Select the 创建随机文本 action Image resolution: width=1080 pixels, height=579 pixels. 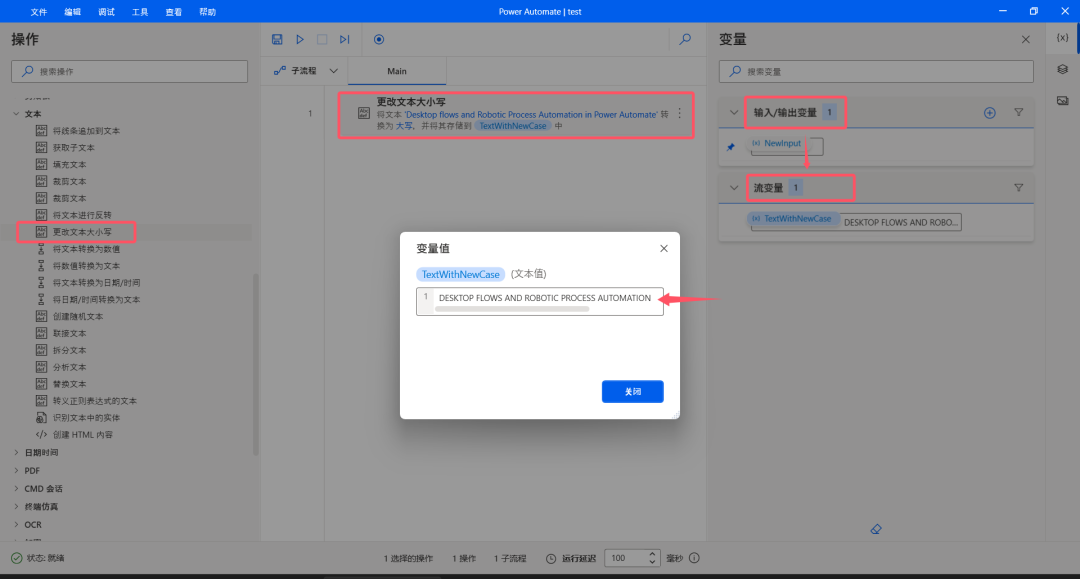point(78,316)
